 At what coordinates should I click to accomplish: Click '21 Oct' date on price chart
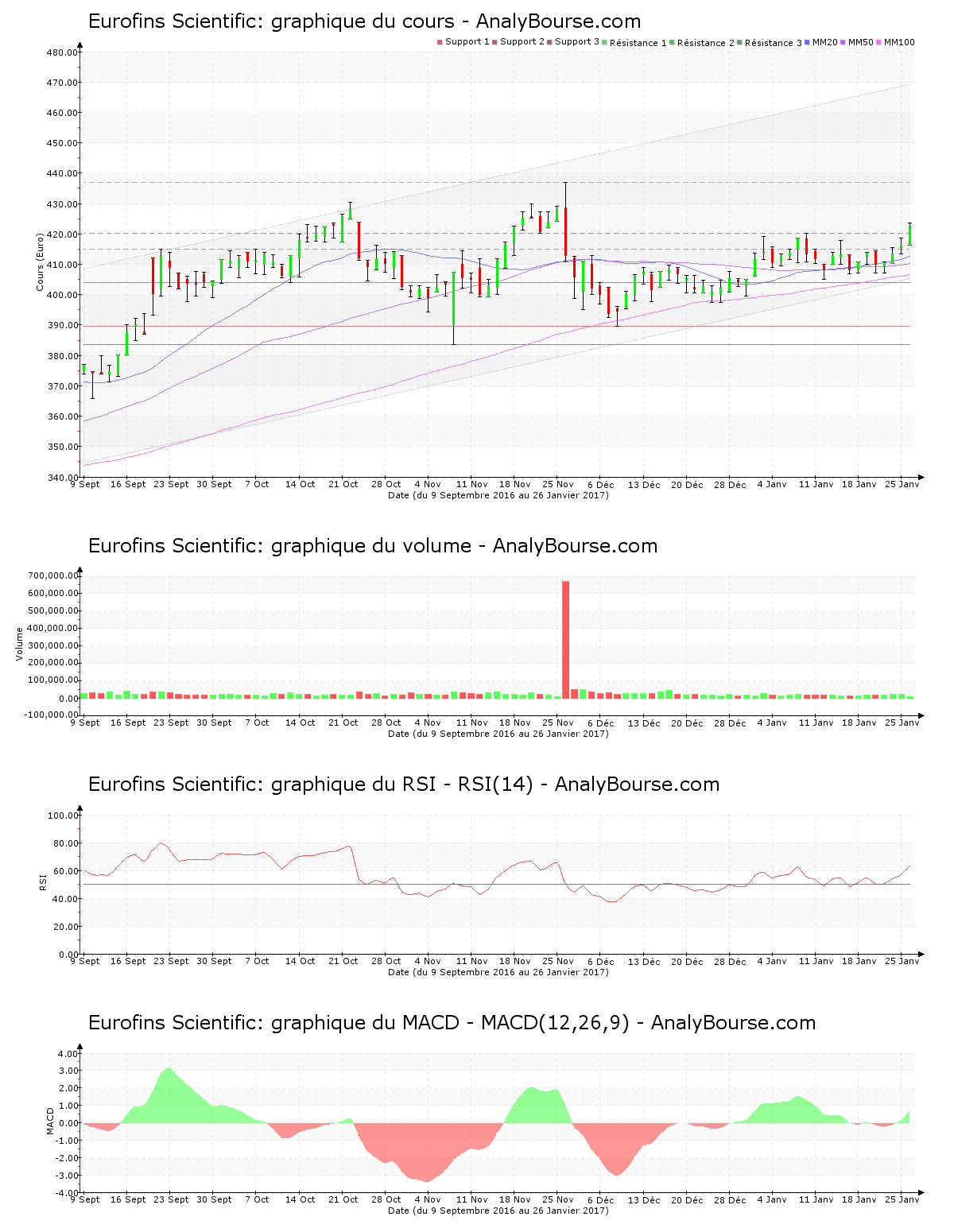tap(343, 484)
